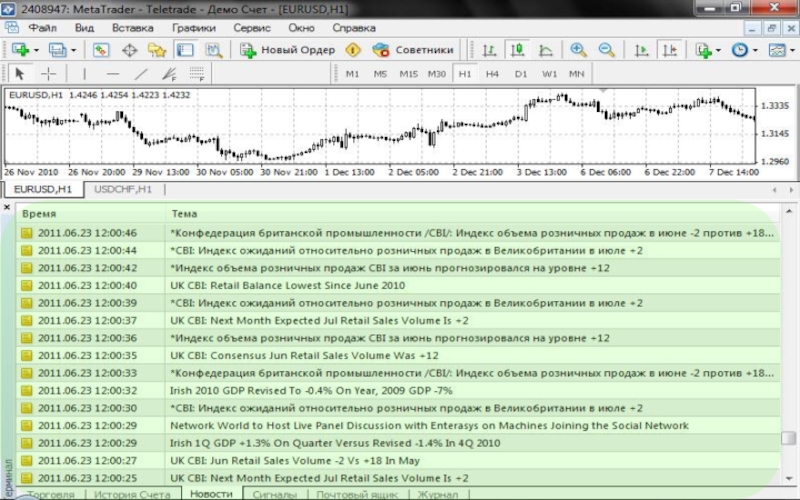Open the Вид menu

(x=85, y=28)
